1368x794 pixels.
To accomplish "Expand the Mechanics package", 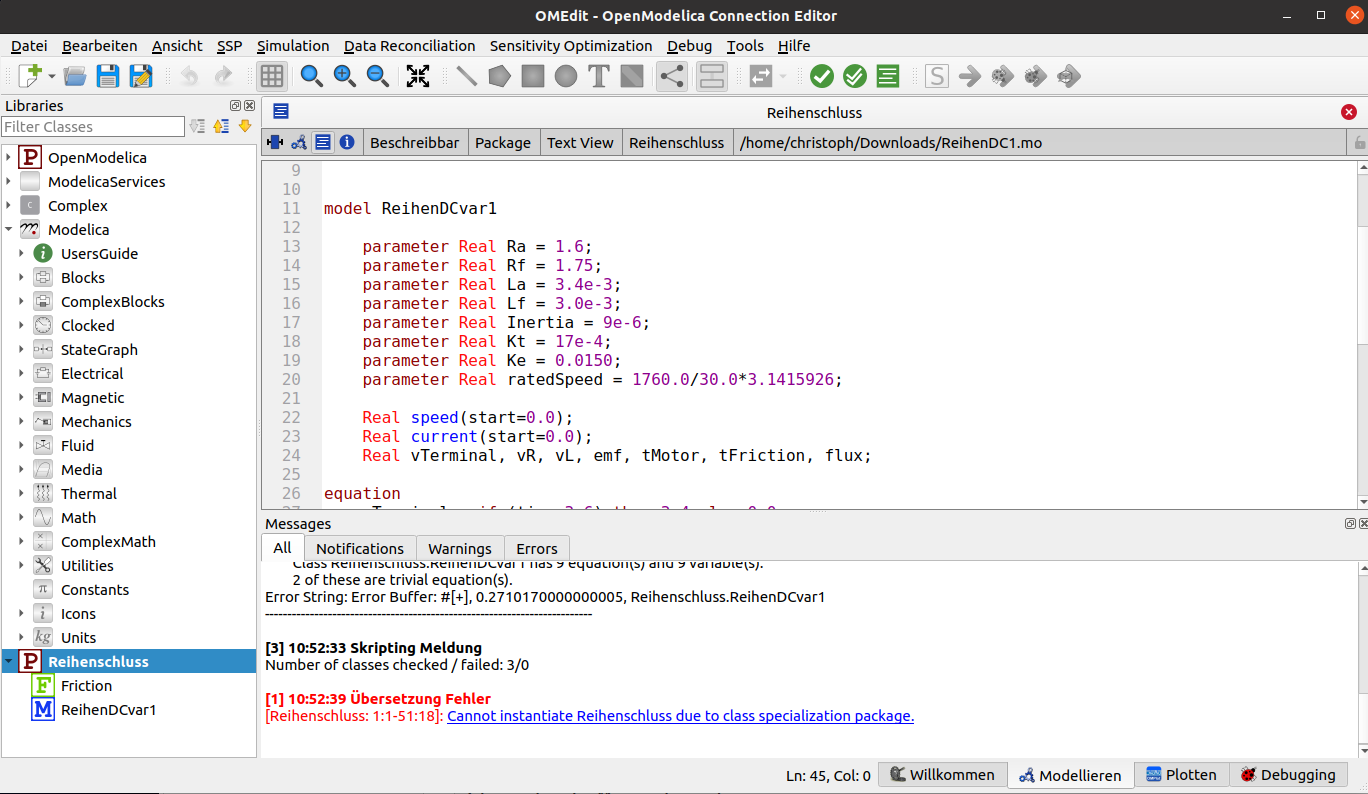I will coord(22,422).
